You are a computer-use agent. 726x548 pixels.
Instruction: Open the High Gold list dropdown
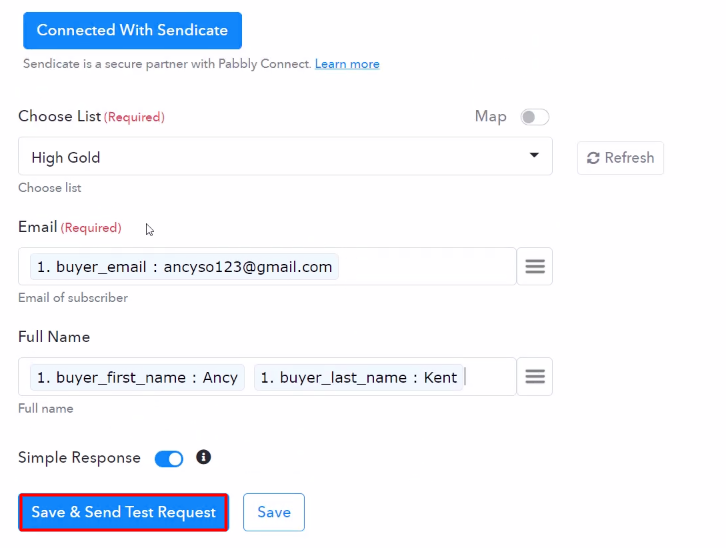(x=285, y=156)
